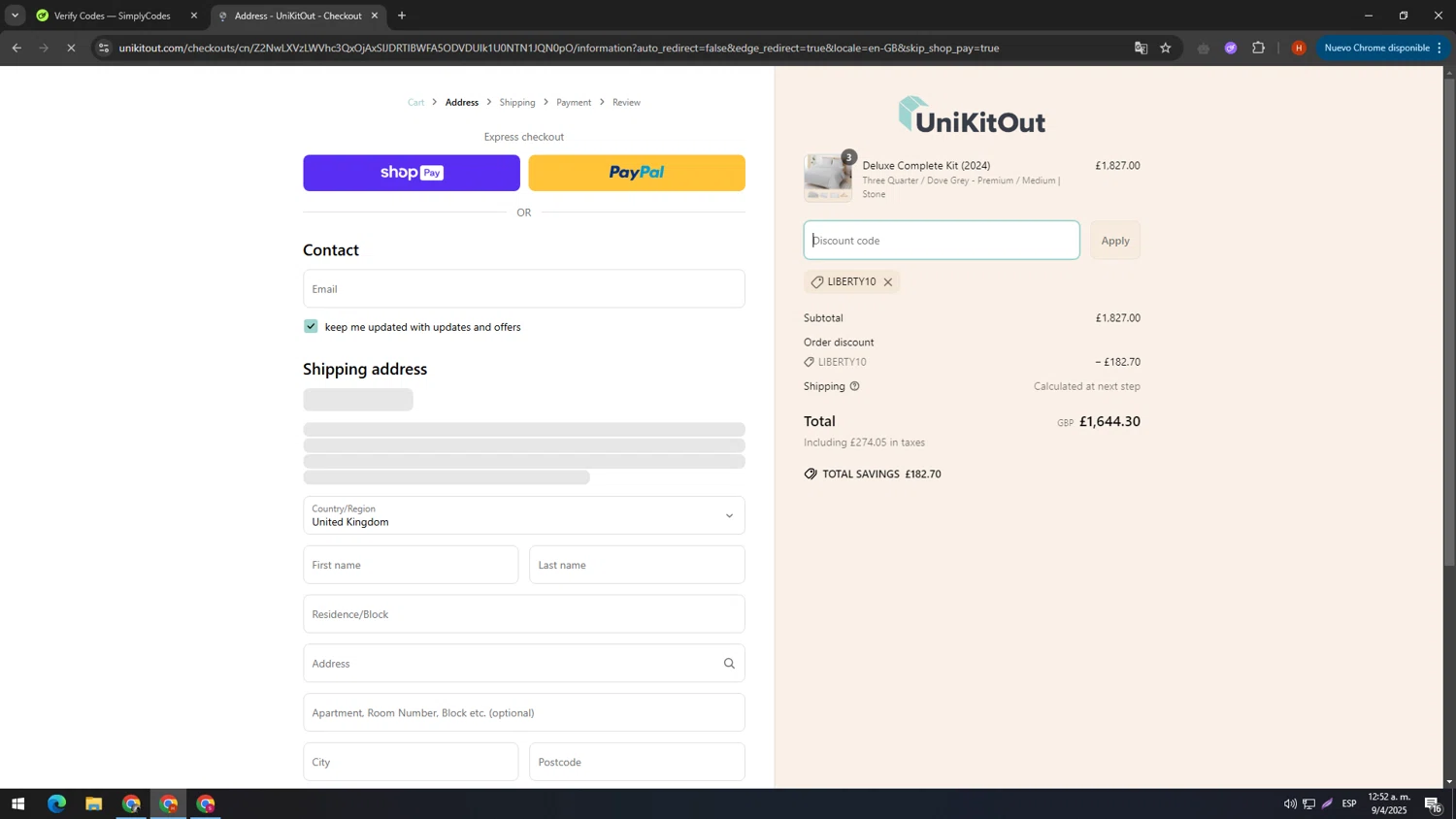Click the taskbar clock and date
The height and width of the screenshot is (819, 1456).
1389,803
